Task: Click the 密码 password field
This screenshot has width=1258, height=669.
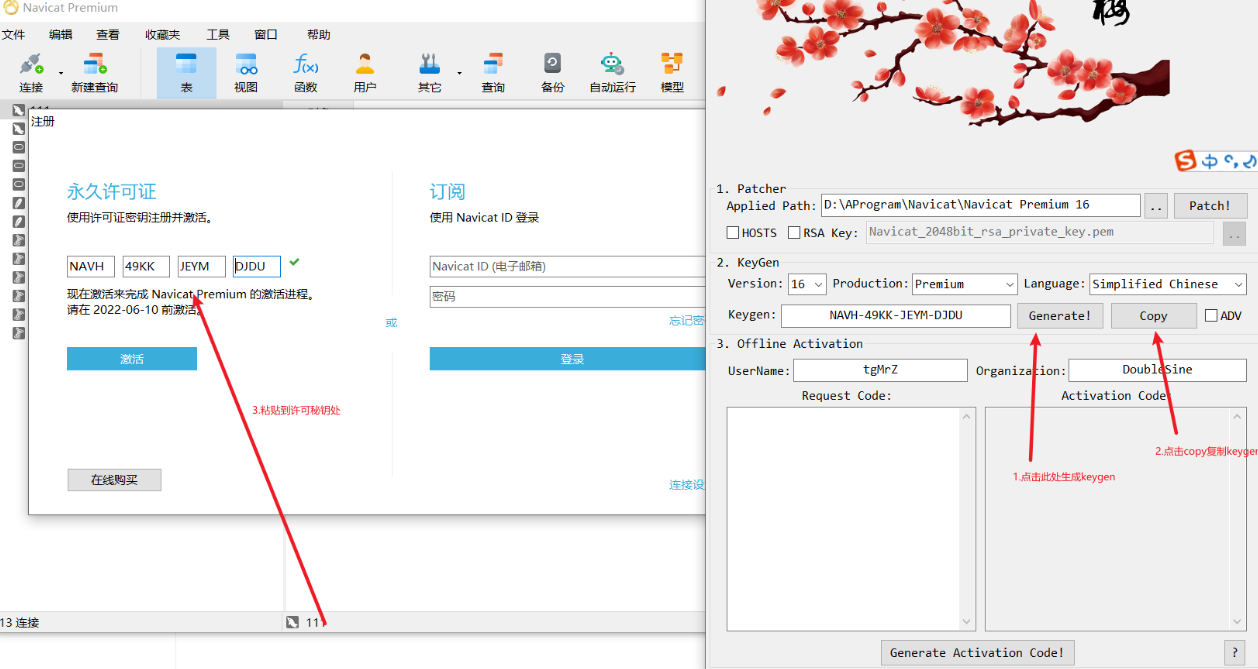Action: pos(568,297)
